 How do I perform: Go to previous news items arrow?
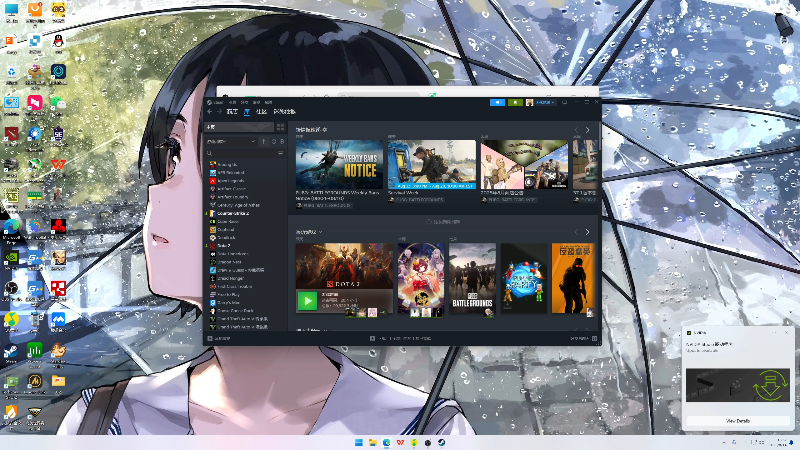pyautogui.click(x=577, y=130)
